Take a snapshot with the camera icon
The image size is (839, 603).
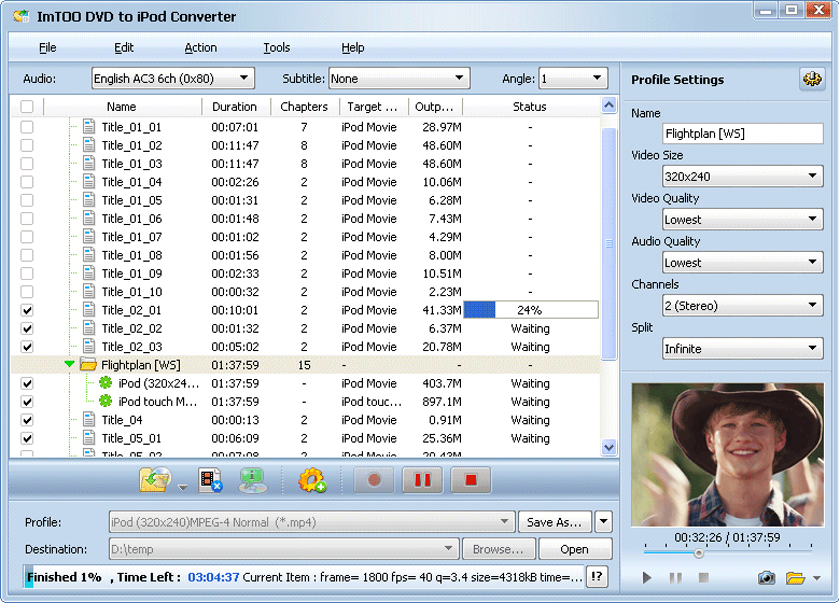coord(766,578)
